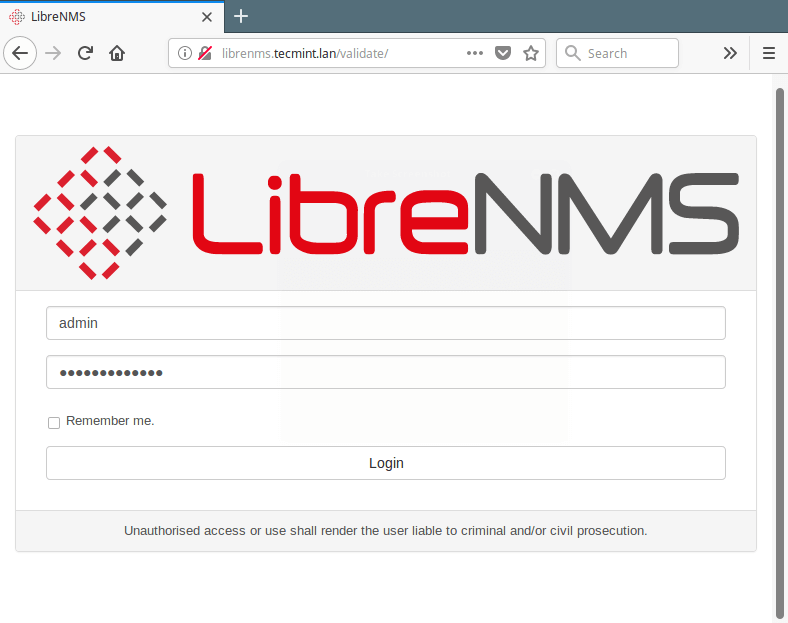
Task: Open the Firefox hamburger menu
Action: [768, 53]
